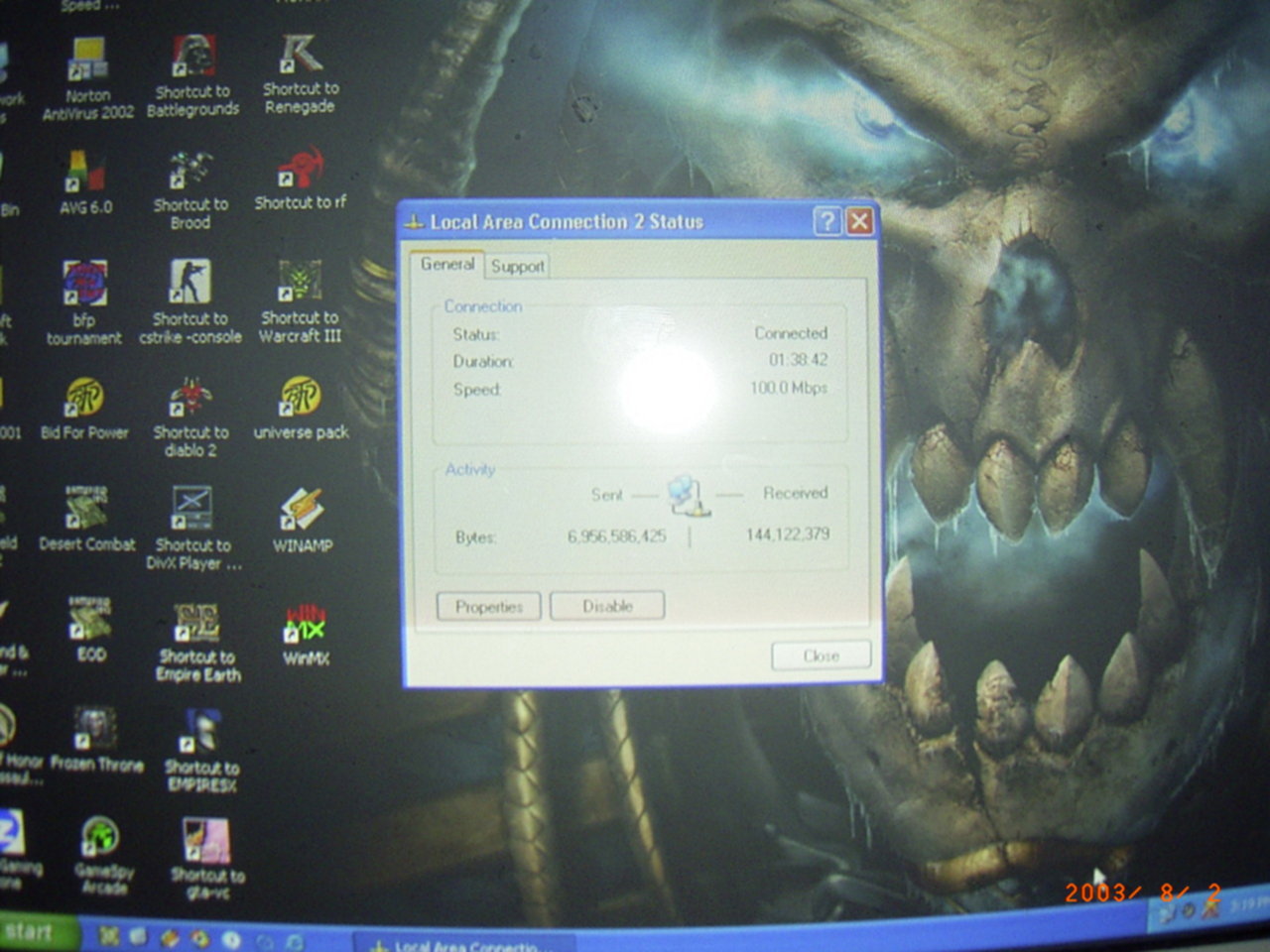Click the Disable connection button
The image size is (1270, 952).
(x=607, y=606)
